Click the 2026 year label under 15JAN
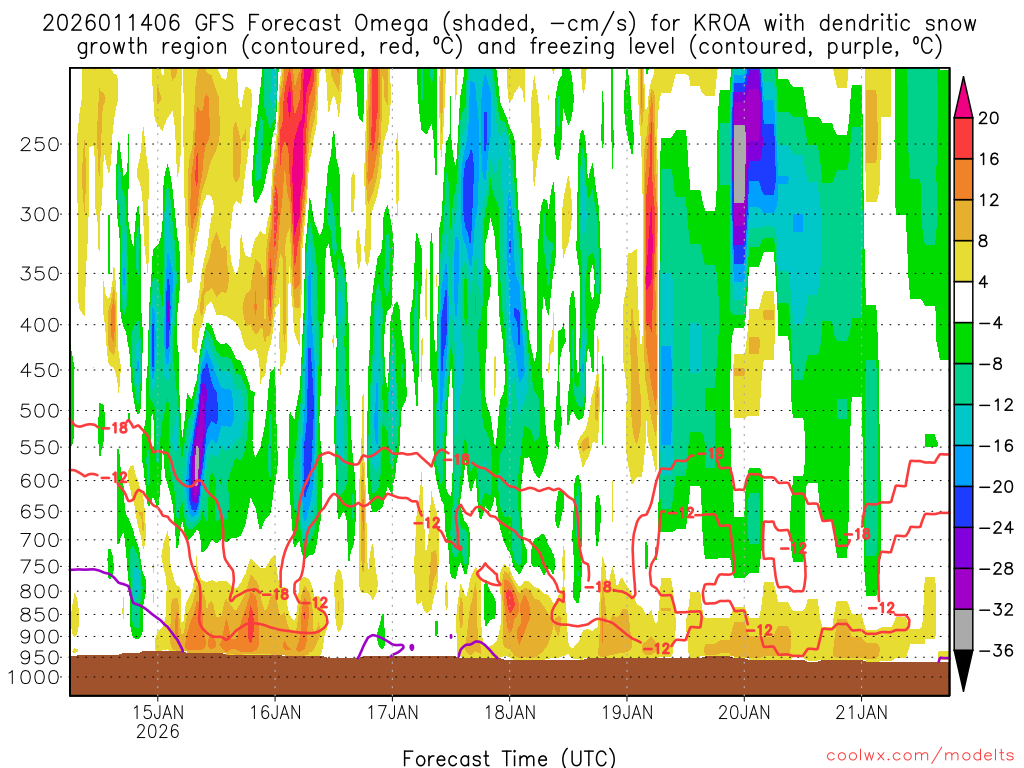This screenshot has height=768, width=1024. 158,731
